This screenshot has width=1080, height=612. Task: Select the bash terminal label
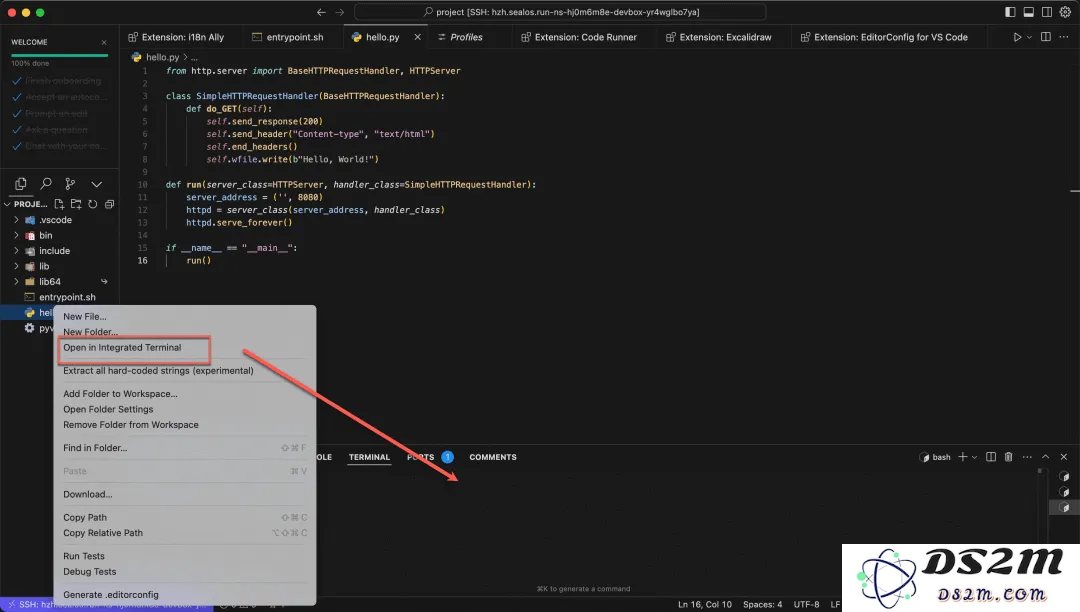point(935,457)
